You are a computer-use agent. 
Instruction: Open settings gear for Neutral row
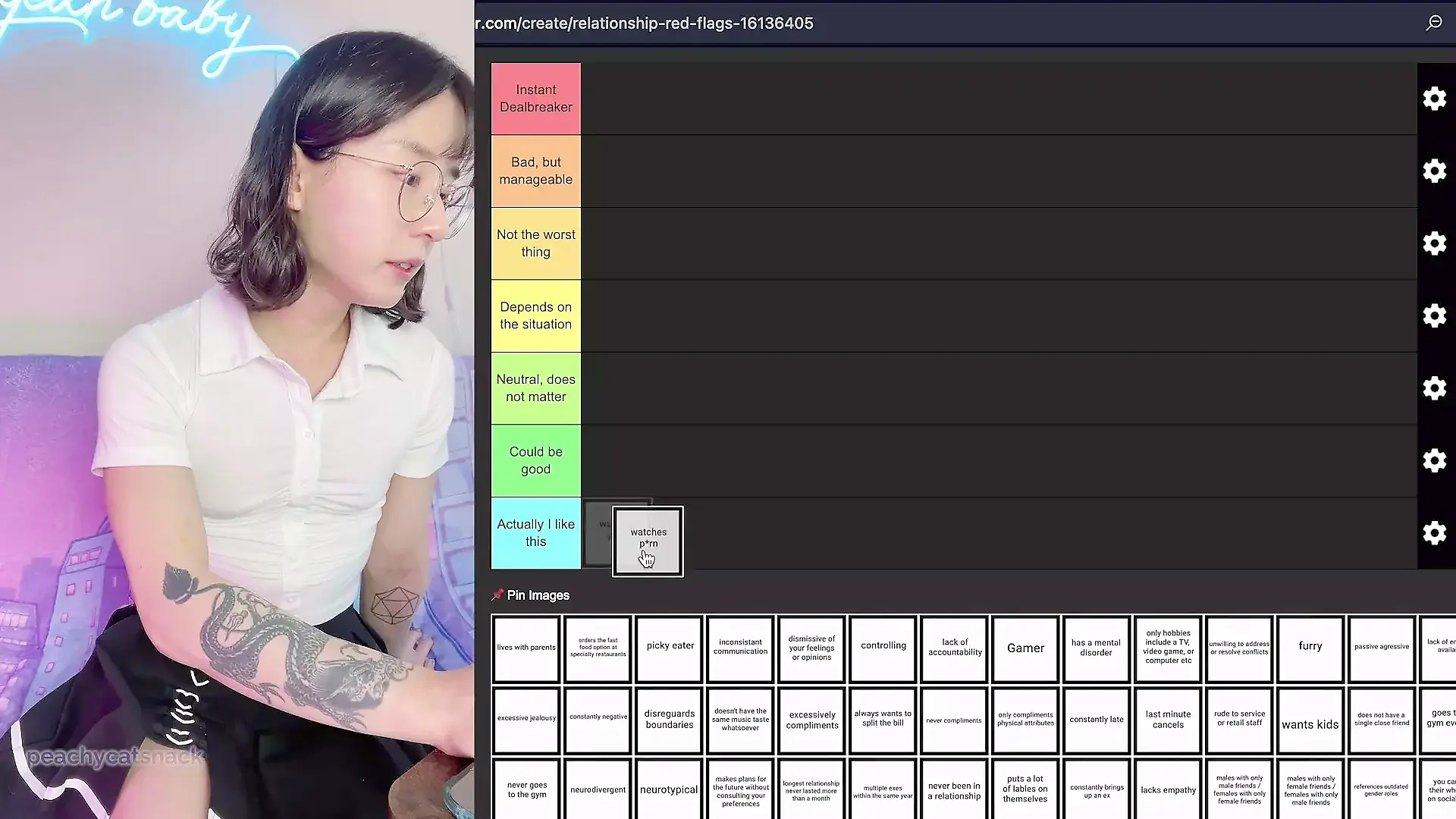click(x=1434, y=388)
